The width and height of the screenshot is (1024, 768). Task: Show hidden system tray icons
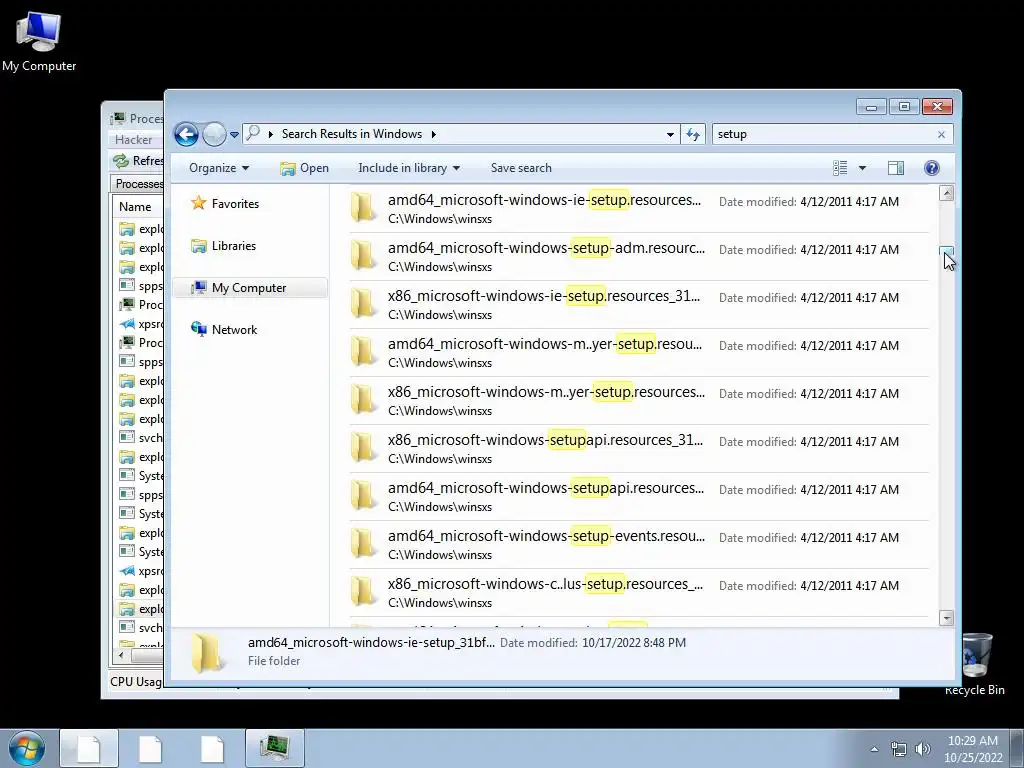tap(874, 750)
